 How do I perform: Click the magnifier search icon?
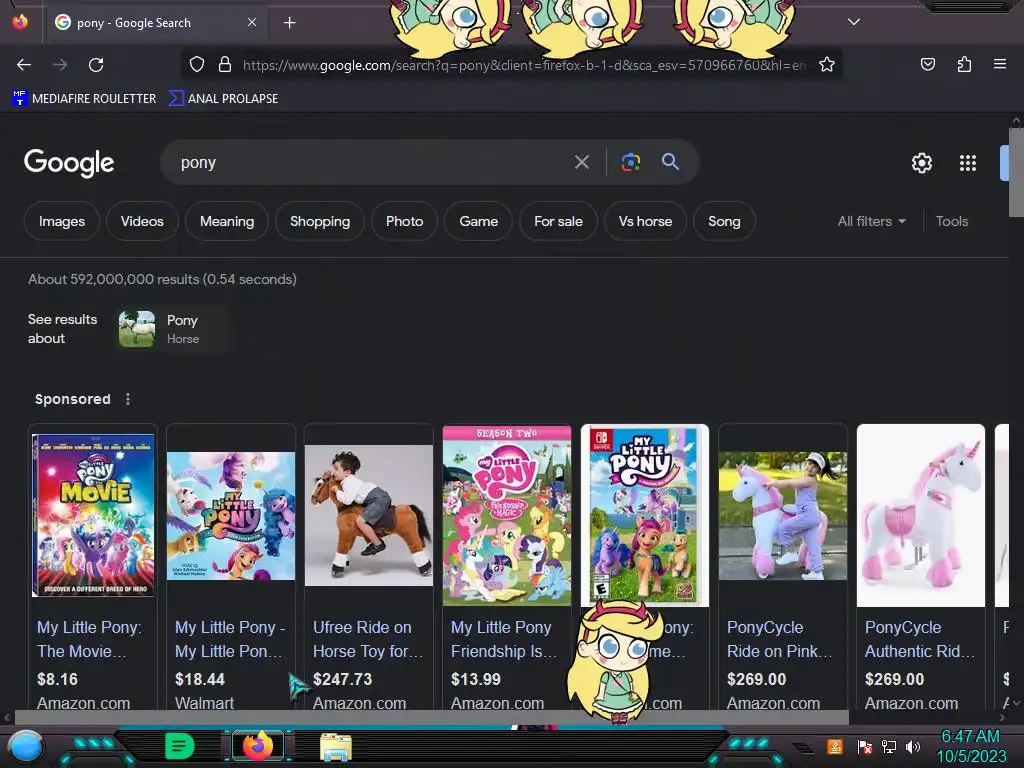[670, 161]
